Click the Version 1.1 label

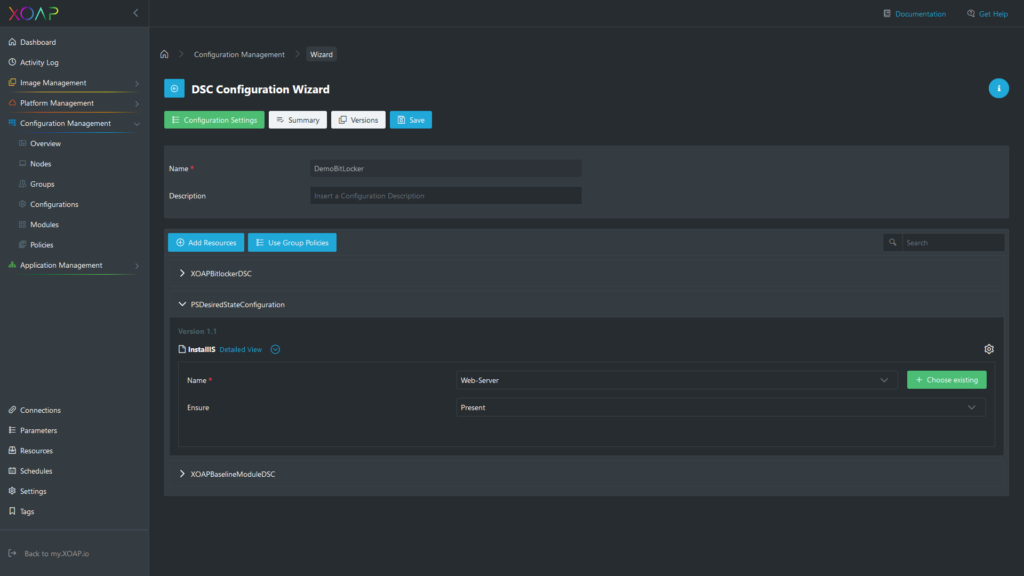tap(197, 331)
